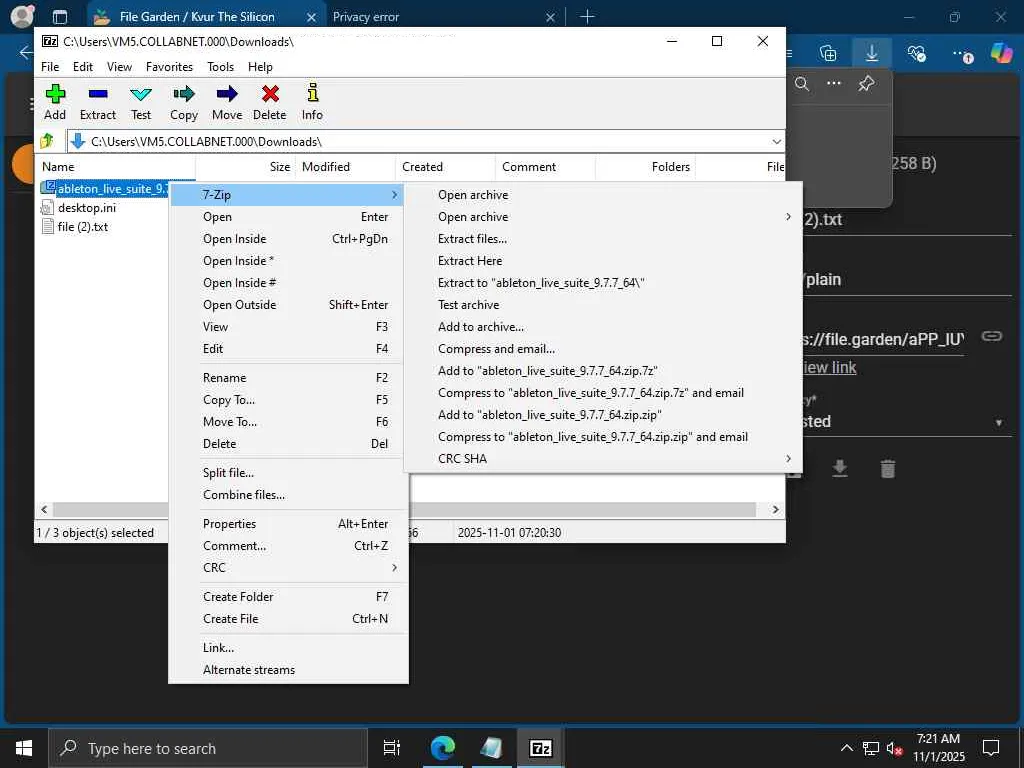This screenshot has height=768, width=1024.
Task: Expand the CRC SHA submenu
Action: 788,458
